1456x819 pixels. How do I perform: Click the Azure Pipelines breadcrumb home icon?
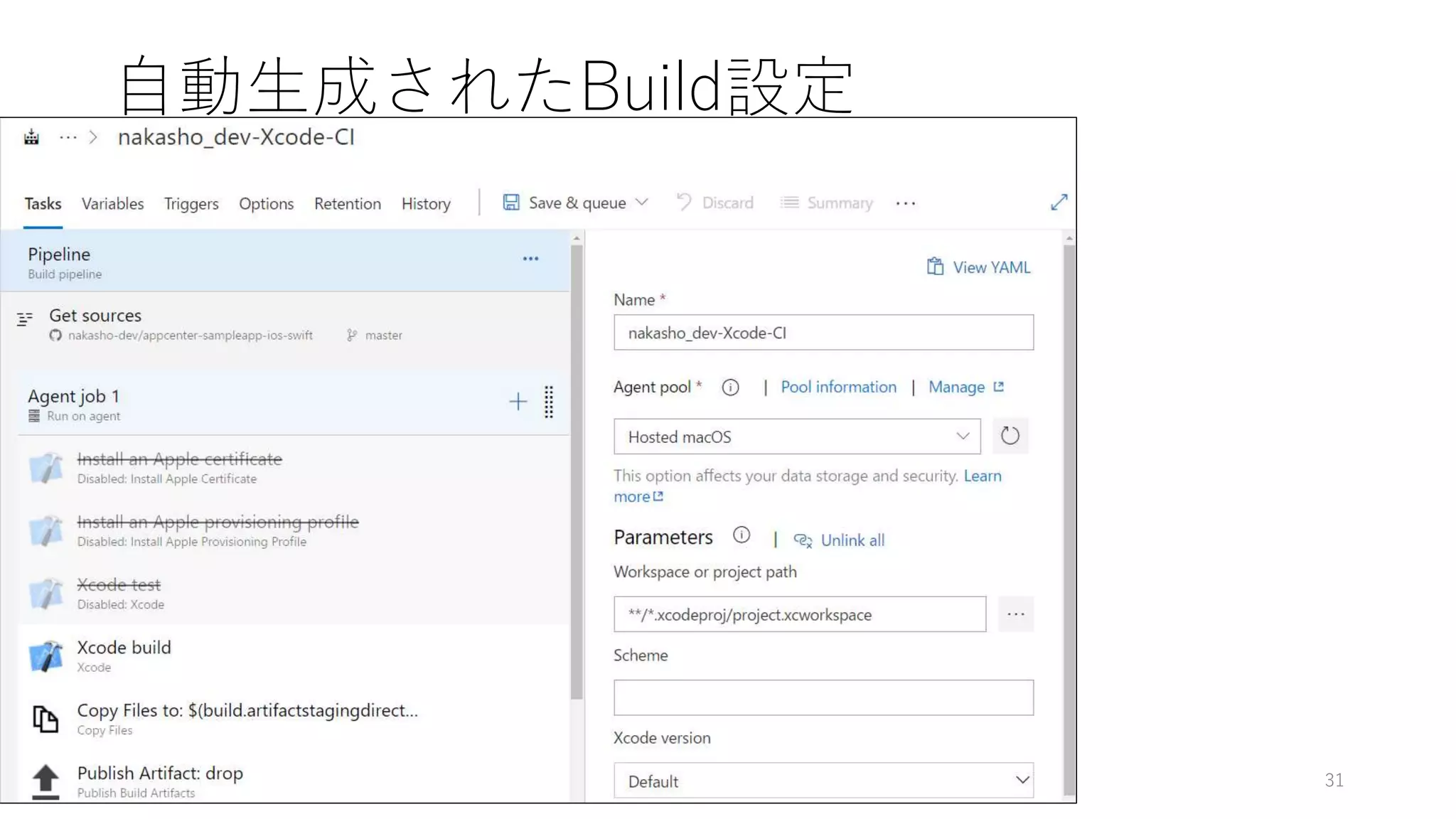[31, 137]
